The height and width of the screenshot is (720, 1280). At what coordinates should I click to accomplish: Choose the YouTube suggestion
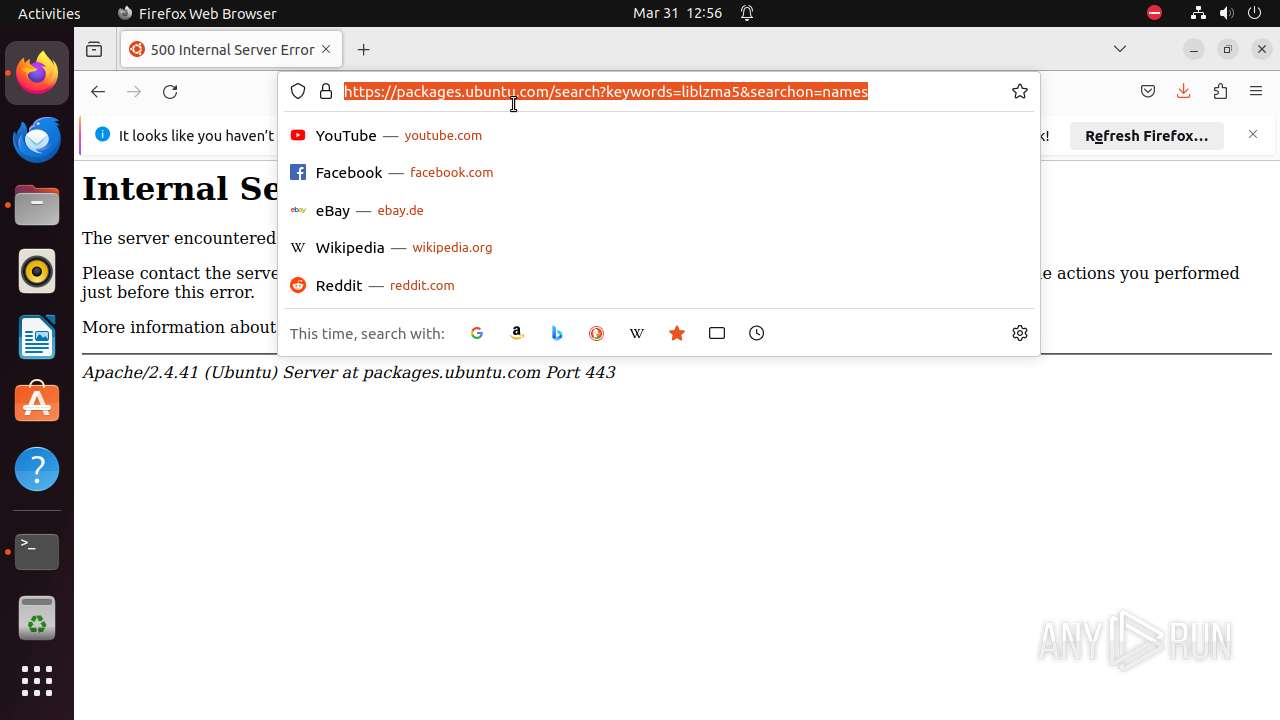[x=659, y=135]
